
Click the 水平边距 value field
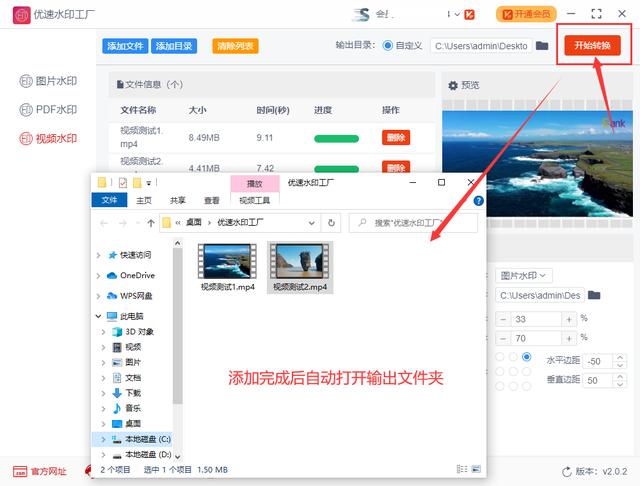[x=598, y=361]
